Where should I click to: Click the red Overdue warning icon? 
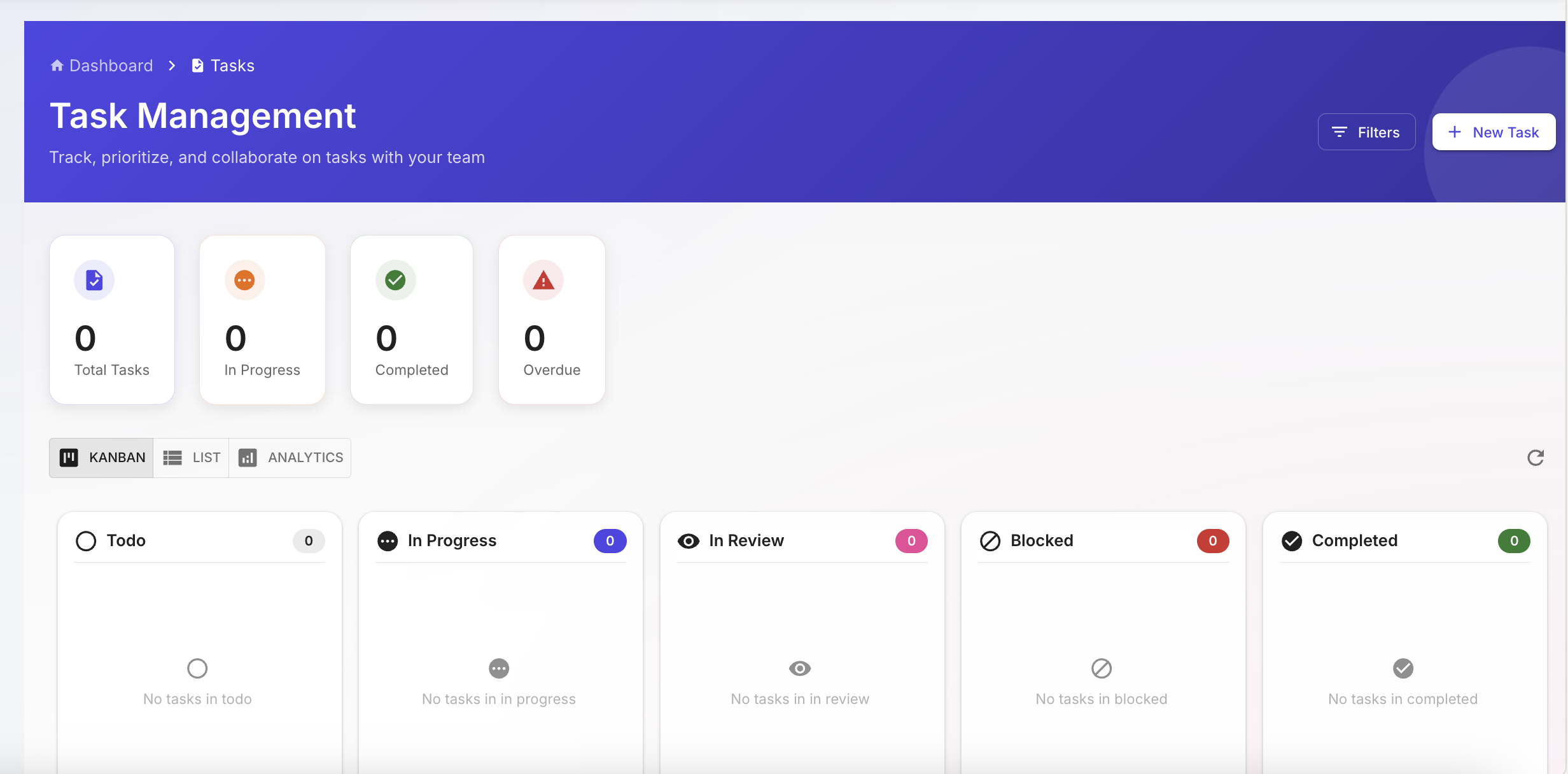pos(543,280)
